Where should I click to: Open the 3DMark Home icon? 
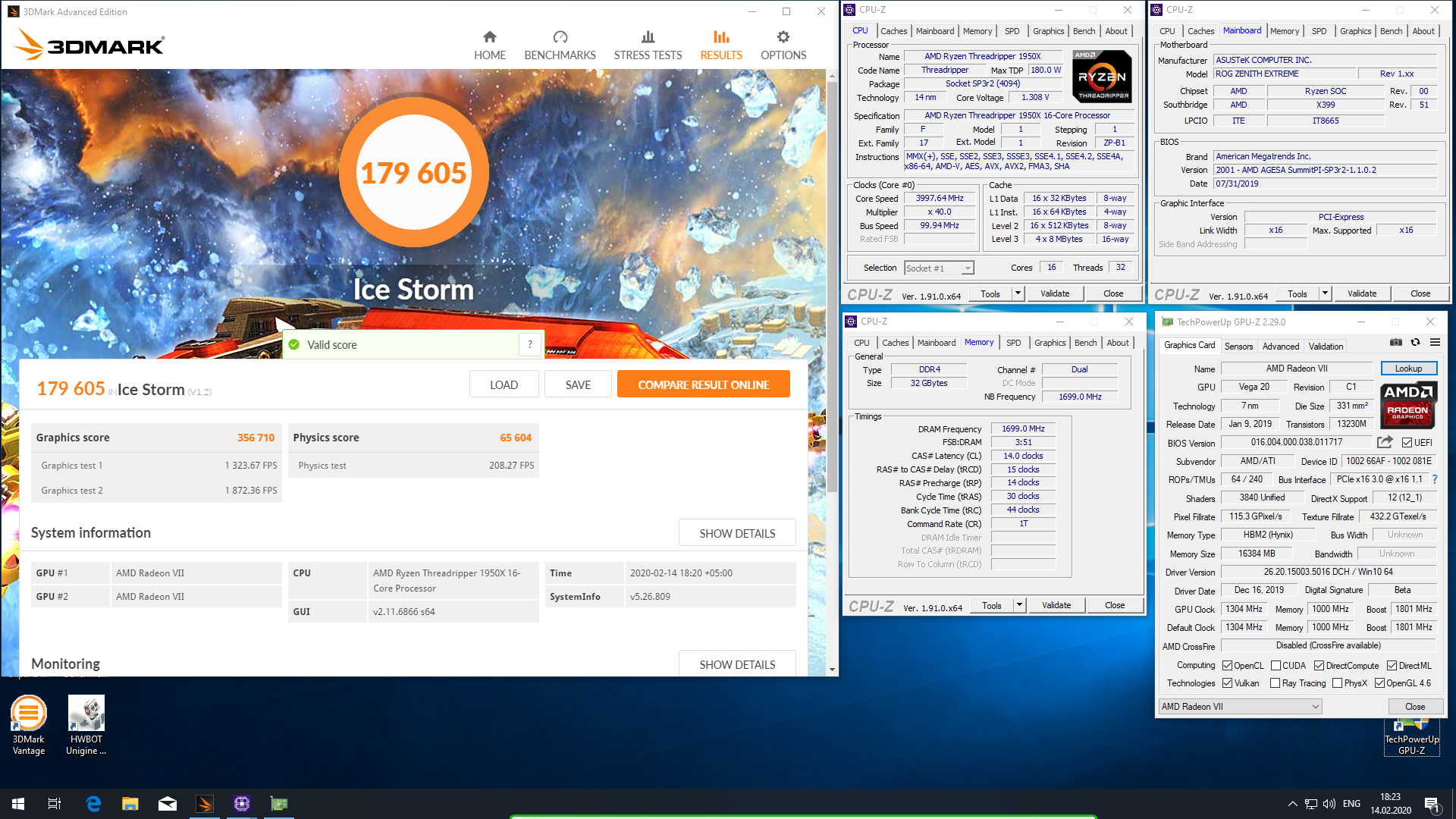tap(489, 37)
